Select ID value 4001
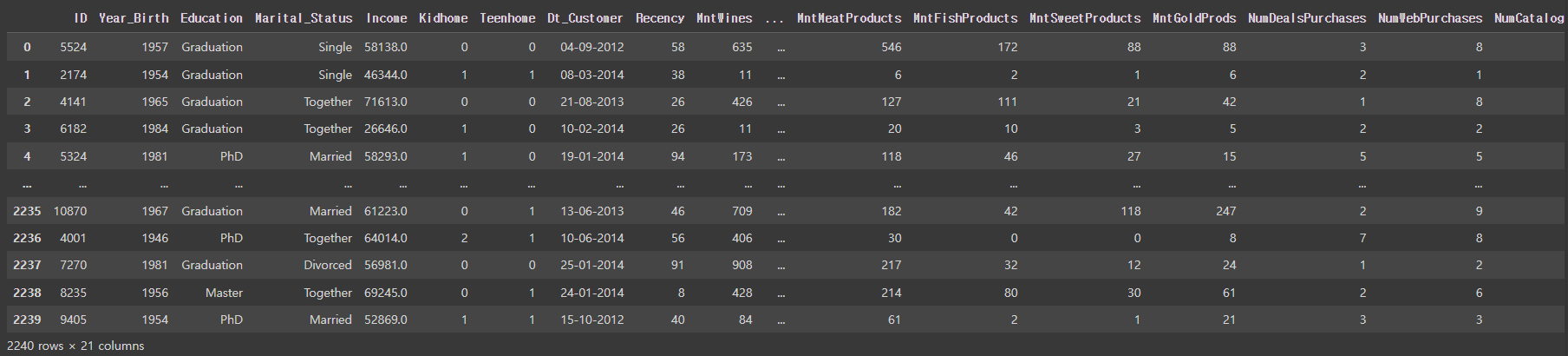The width and height of the screenshot is (1568, 356). pyautogui.click(x=73, y=238)
